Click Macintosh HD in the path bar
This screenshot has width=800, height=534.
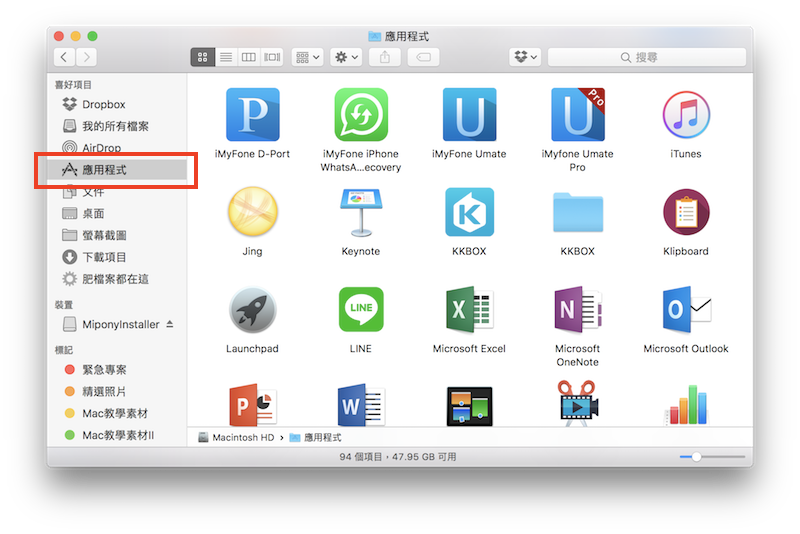[236, 438]
